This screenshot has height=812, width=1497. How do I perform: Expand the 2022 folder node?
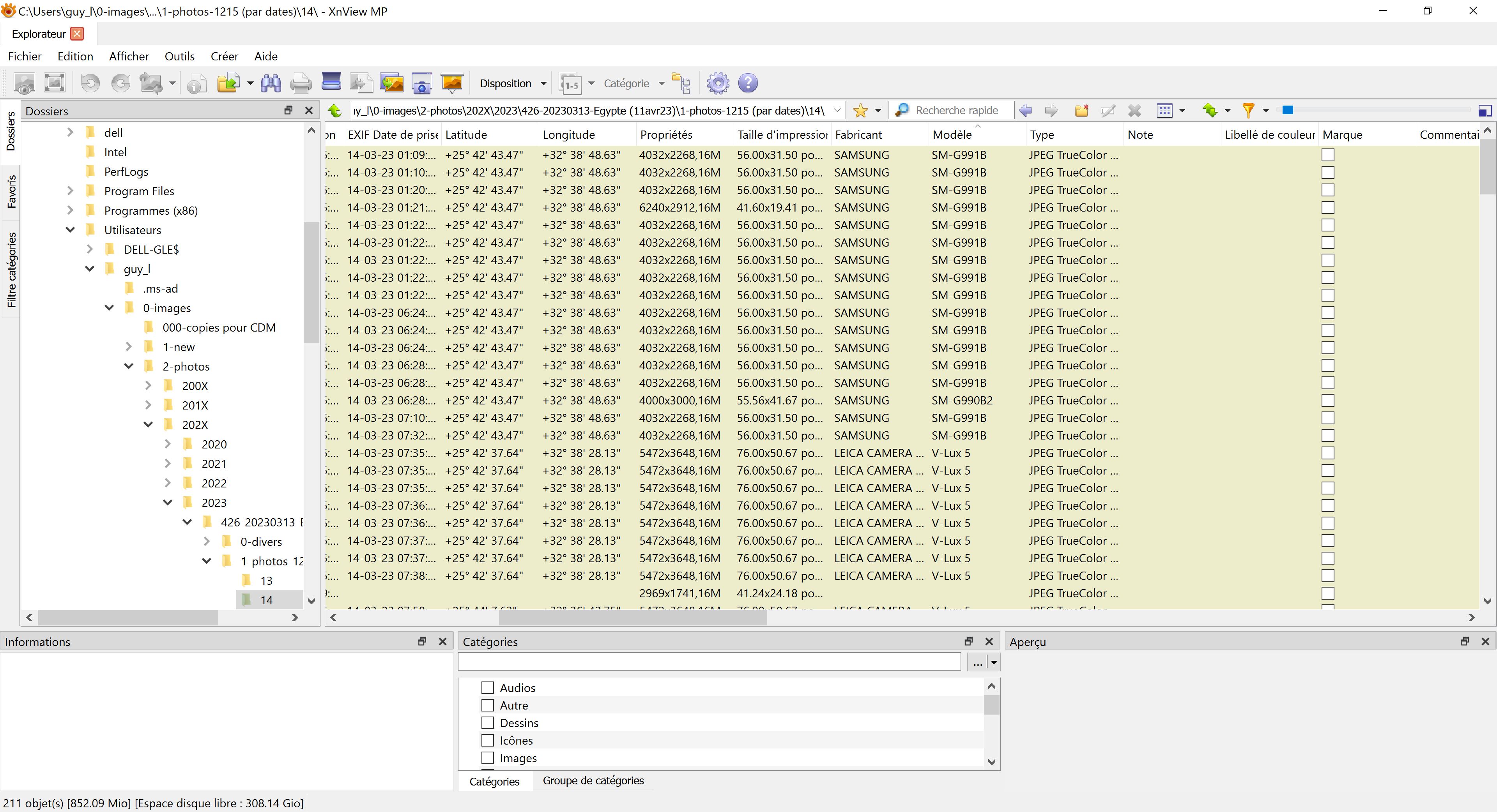[168, 483]
